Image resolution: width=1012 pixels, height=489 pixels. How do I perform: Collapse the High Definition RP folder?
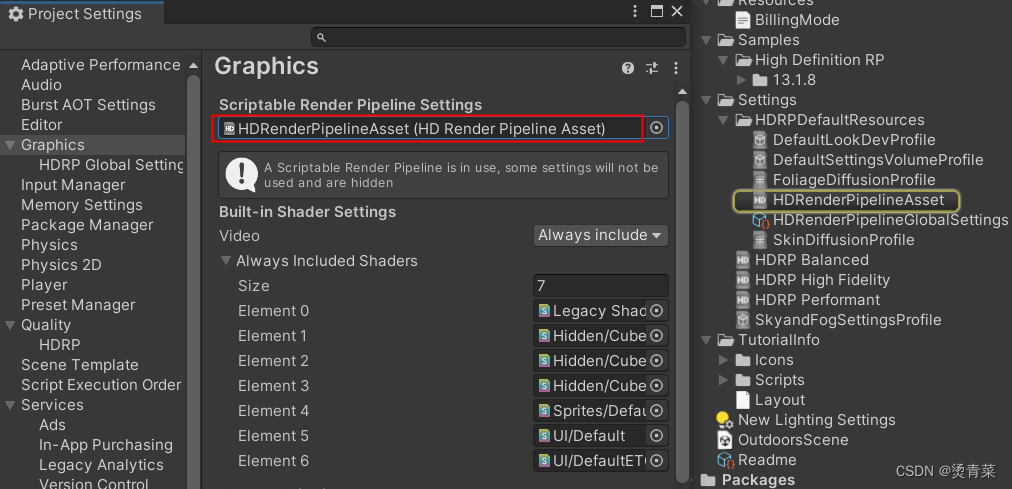coord(724,60)
